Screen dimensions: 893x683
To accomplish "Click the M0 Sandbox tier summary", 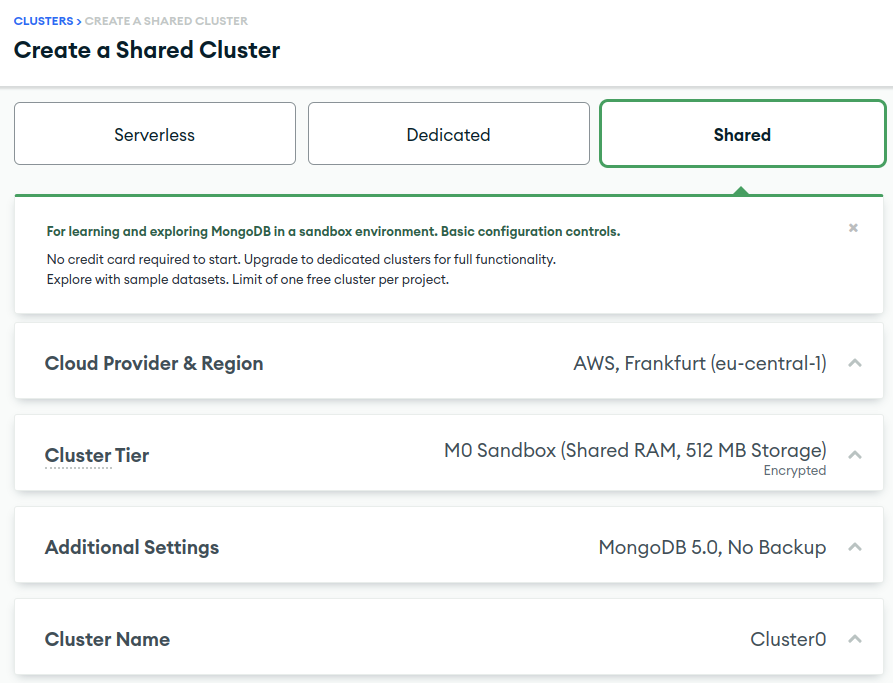I will click(635, 451).
